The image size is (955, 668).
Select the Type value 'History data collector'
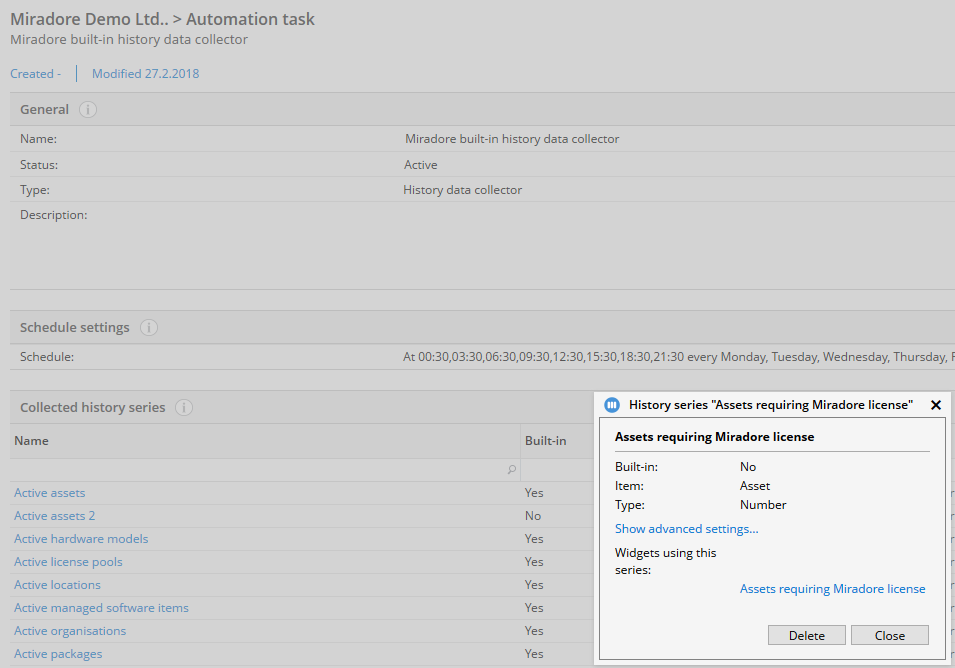coord(462,190)
